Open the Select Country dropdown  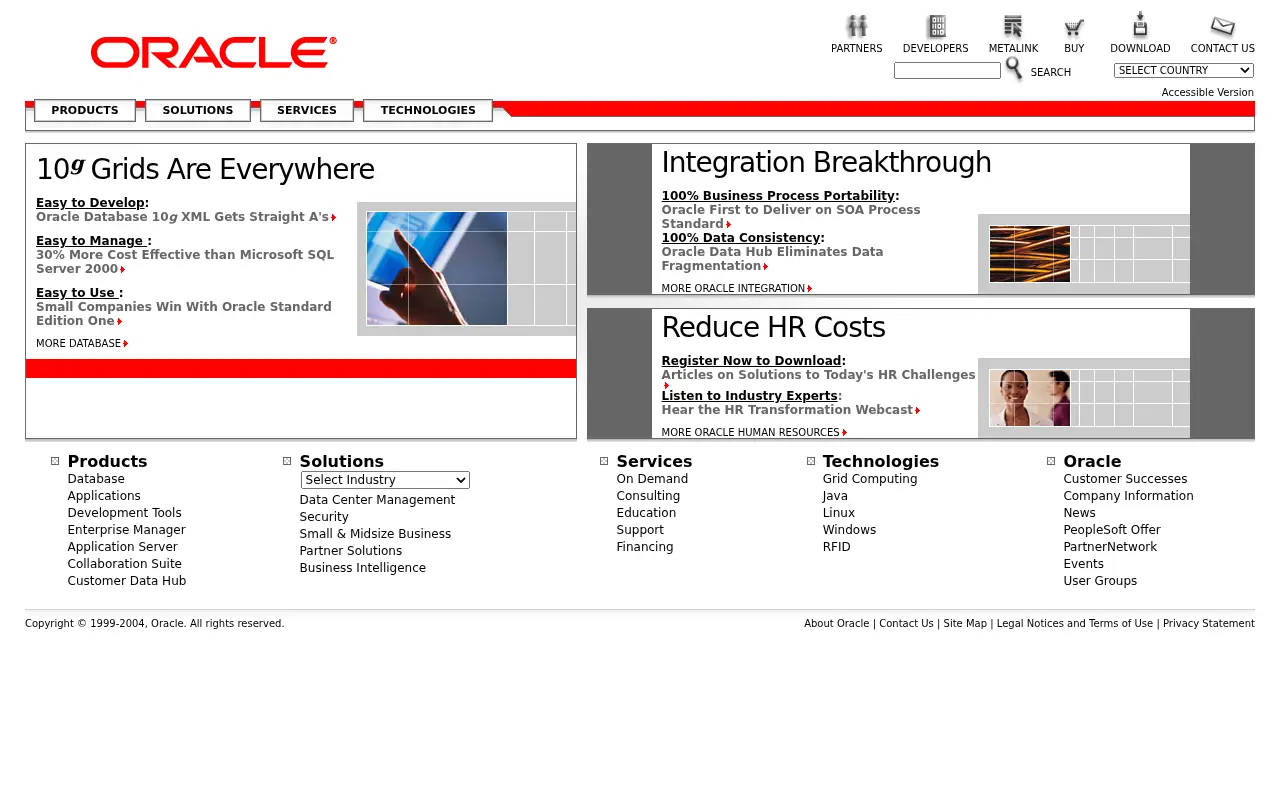pos(1184,70)
